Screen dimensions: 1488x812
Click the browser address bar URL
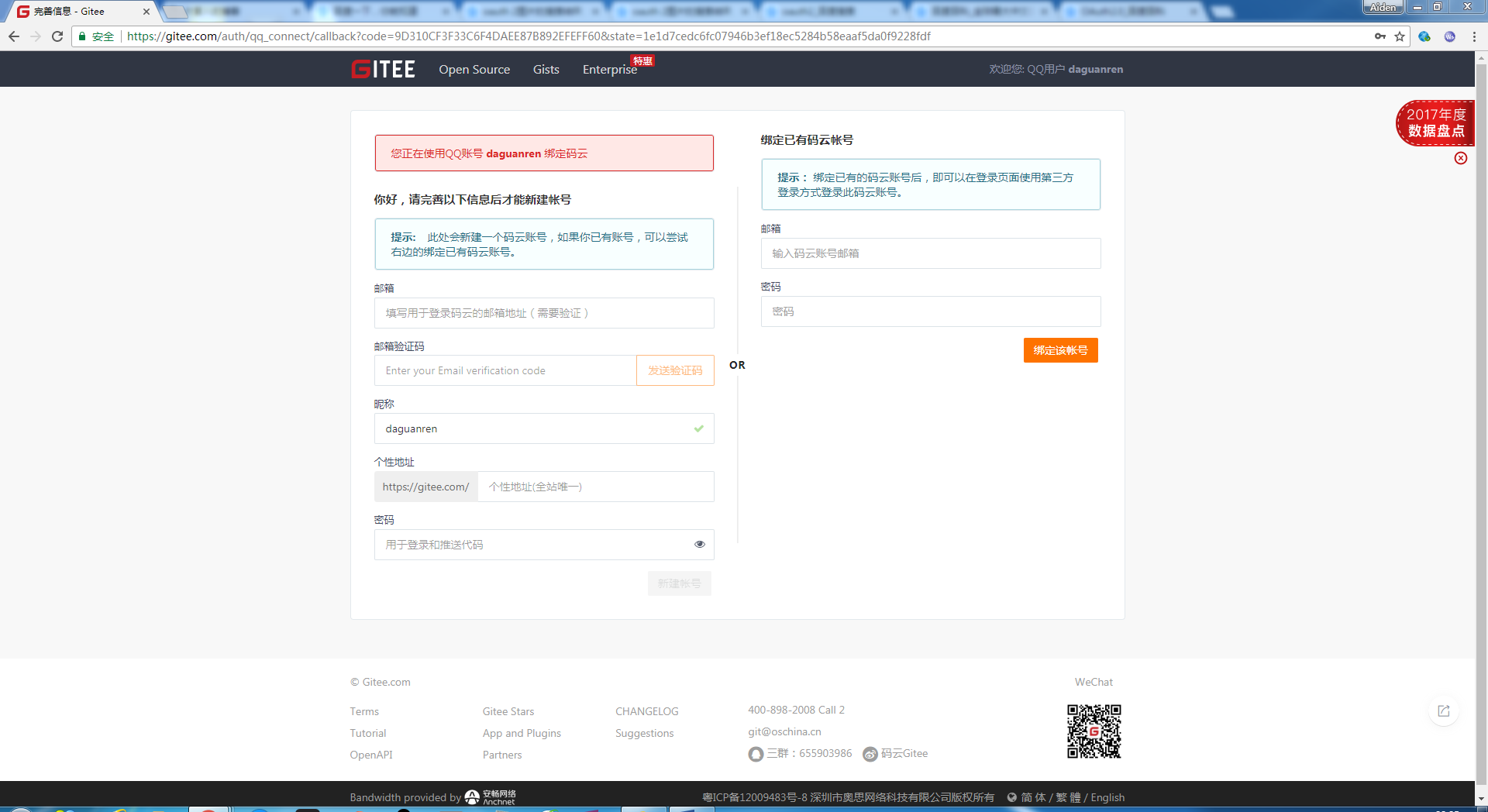[529, 36]
